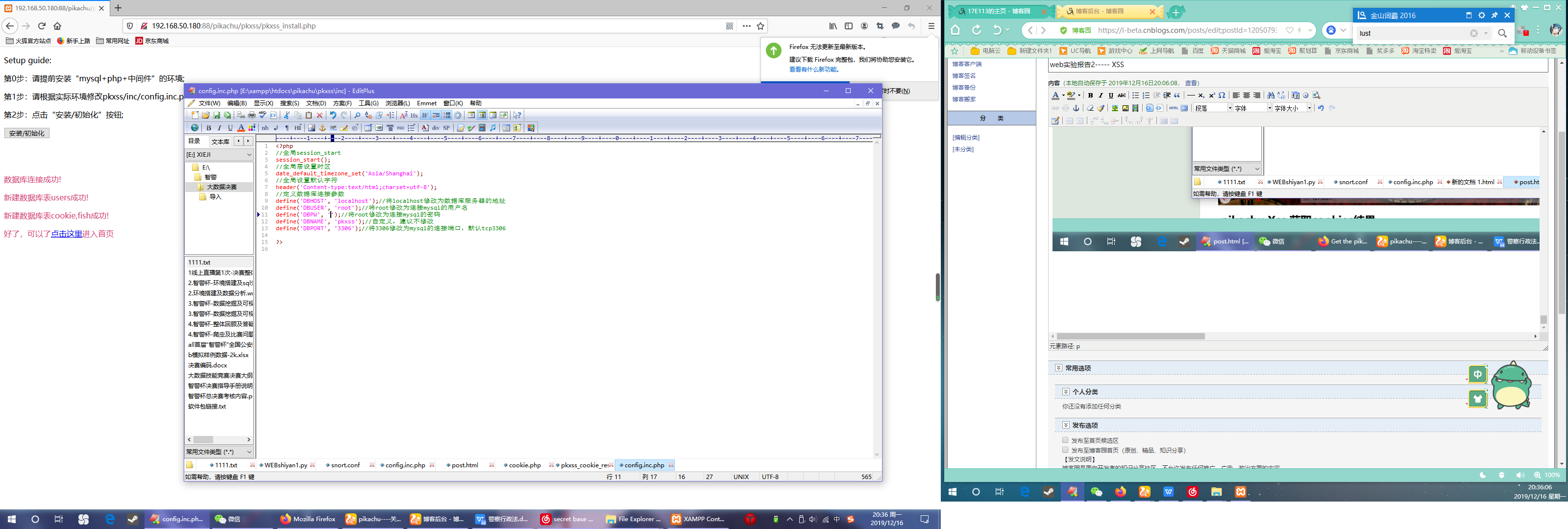
Task: Click the blockquote icon in blog editor
Action: pos(1177,96)
